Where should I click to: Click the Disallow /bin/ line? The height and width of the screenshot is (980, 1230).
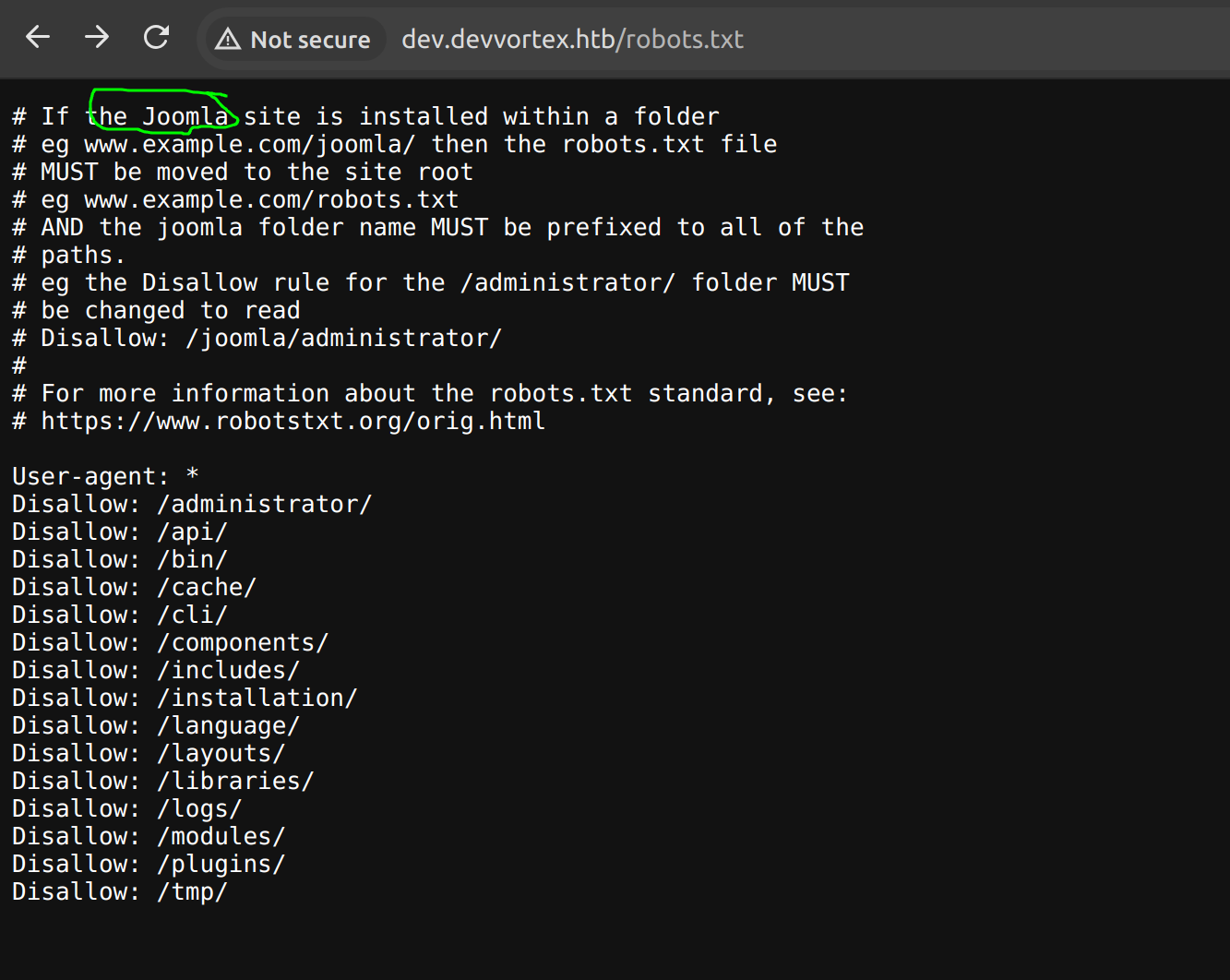(x=119, y=560)
